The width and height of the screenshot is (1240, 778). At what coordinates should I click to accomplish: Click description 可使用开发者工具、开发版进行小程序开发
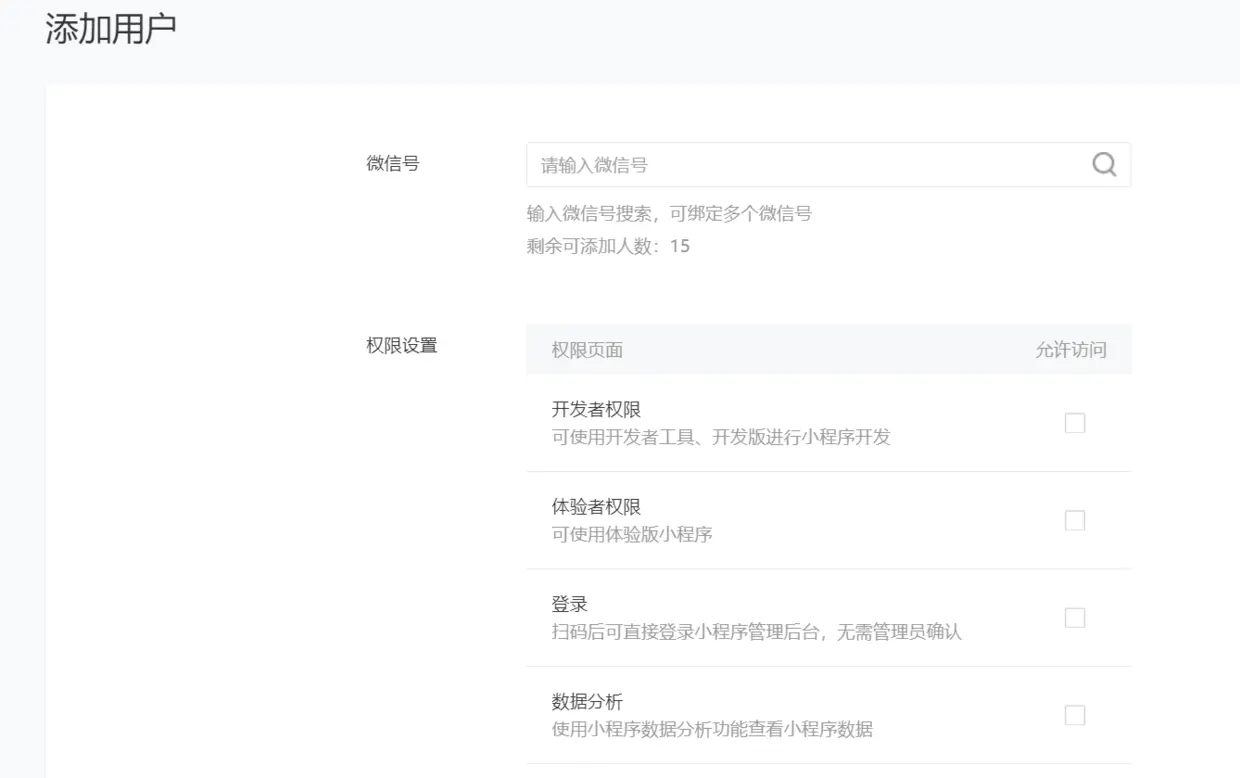[x=721, y=437]
